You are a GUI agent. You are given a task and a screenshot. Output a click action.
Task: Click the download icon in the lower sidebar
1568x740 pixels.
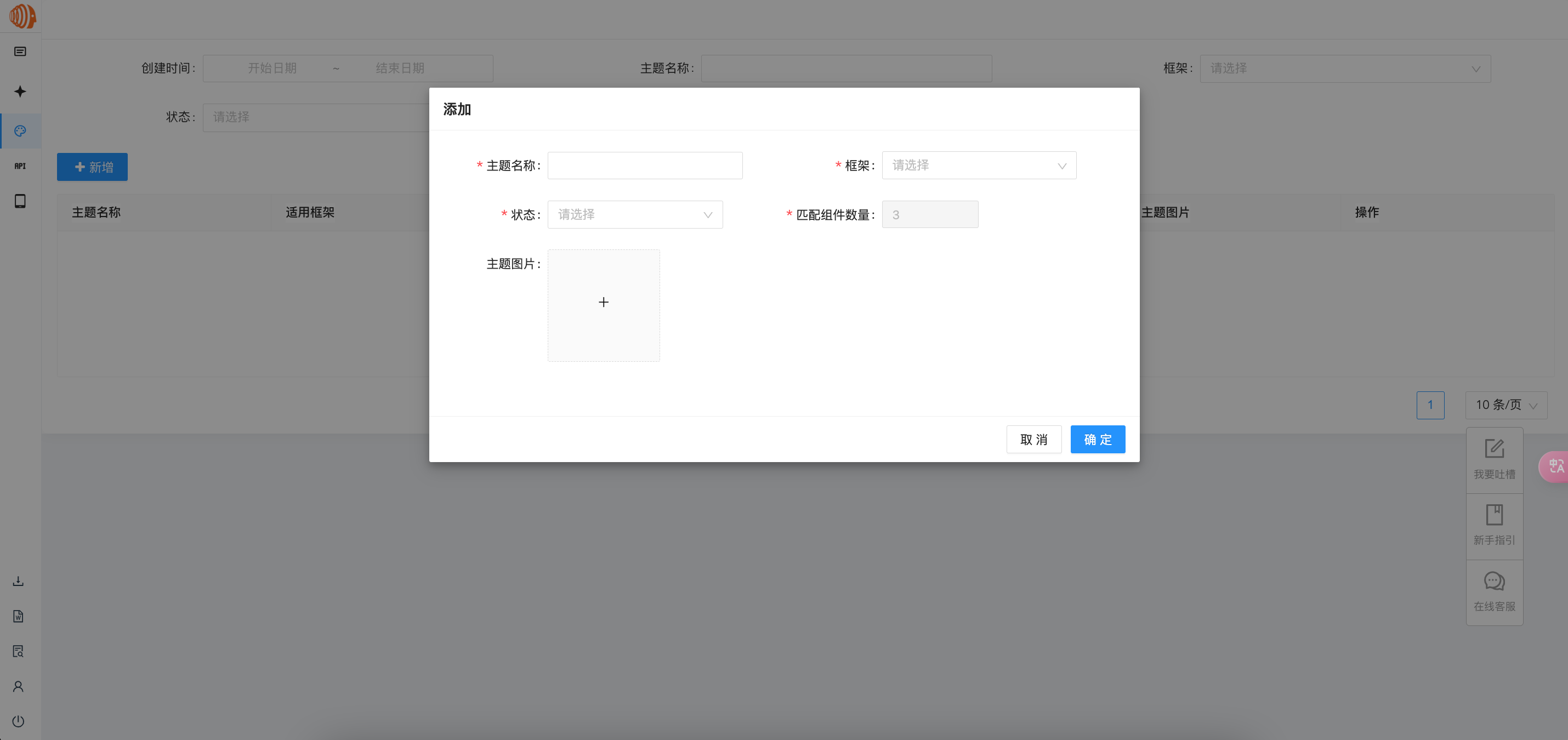tap(18, 581)
